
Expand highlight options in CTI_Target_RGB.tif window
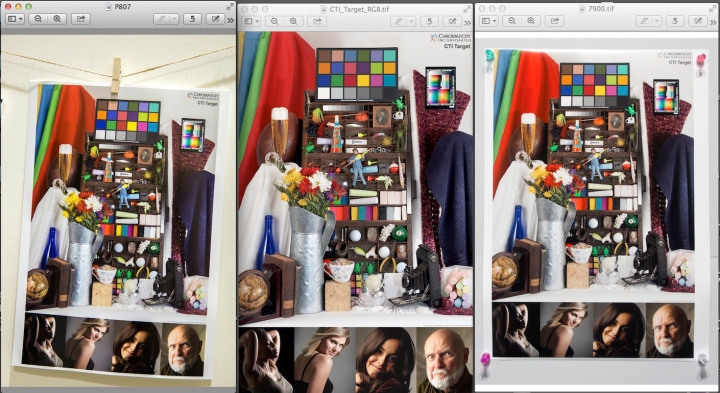411,21
